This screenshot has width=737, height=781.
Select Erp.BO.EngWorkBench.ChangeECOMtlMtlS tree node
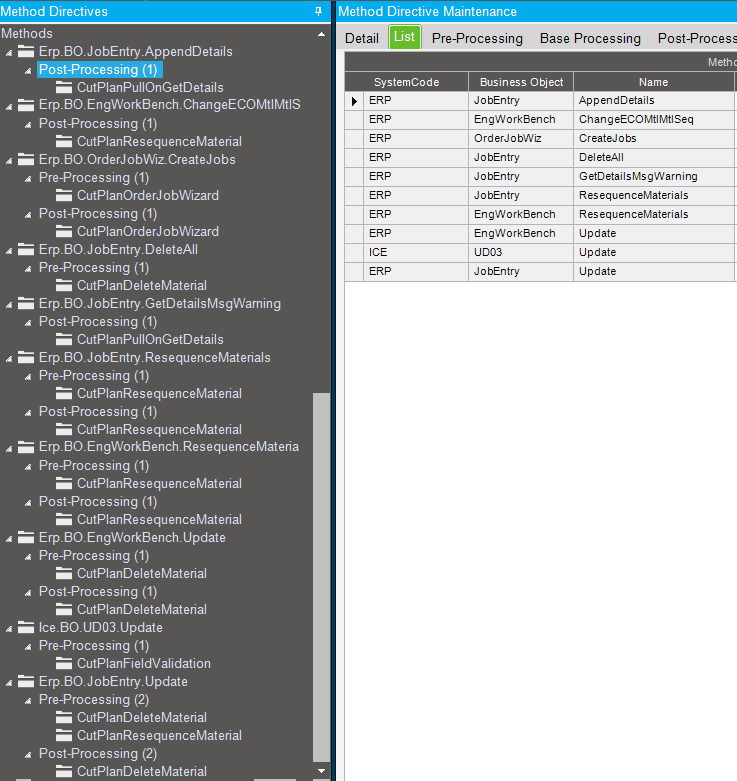(169, 105)
